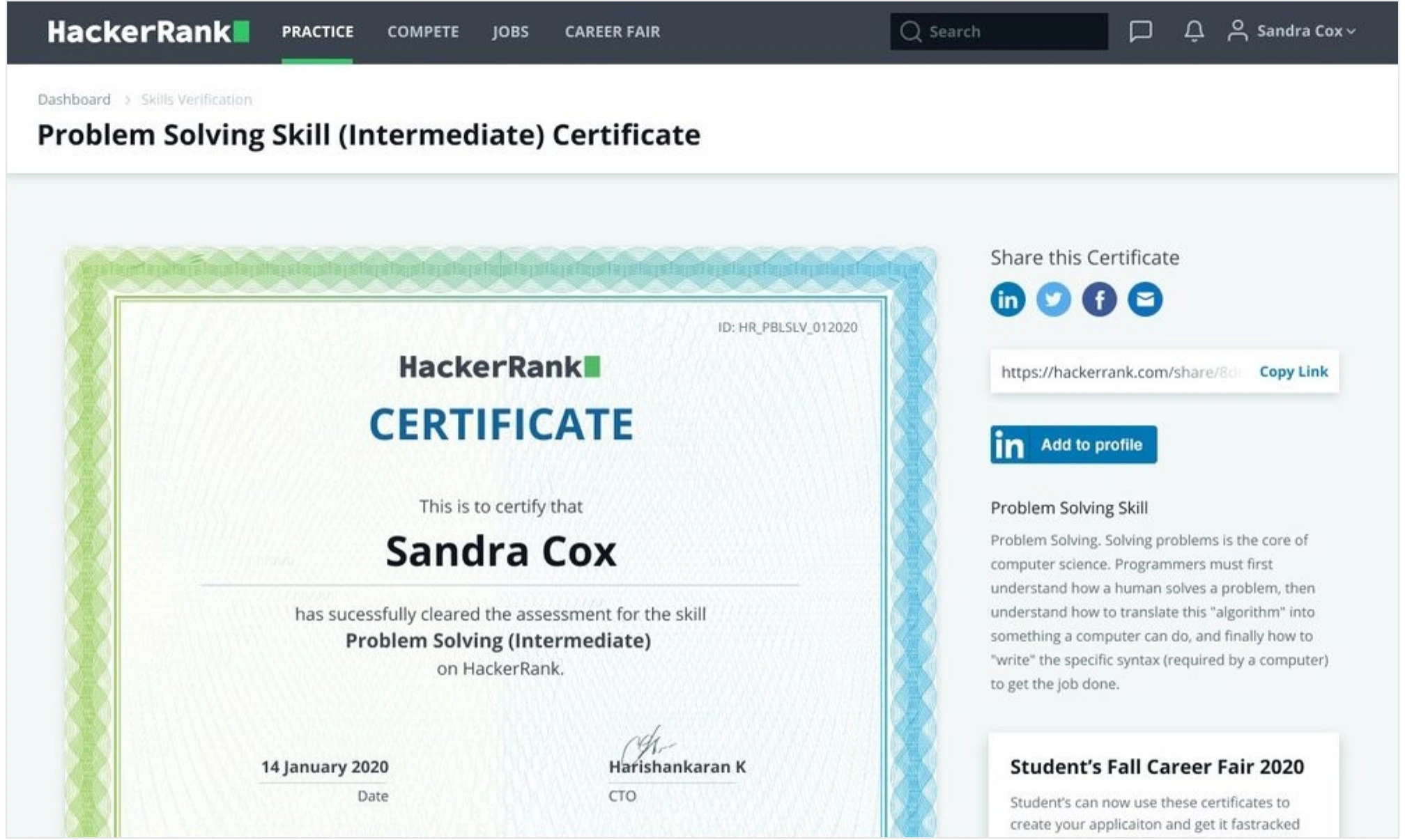Open the notifications bell
The image size is (1405, 840).
1194,31
